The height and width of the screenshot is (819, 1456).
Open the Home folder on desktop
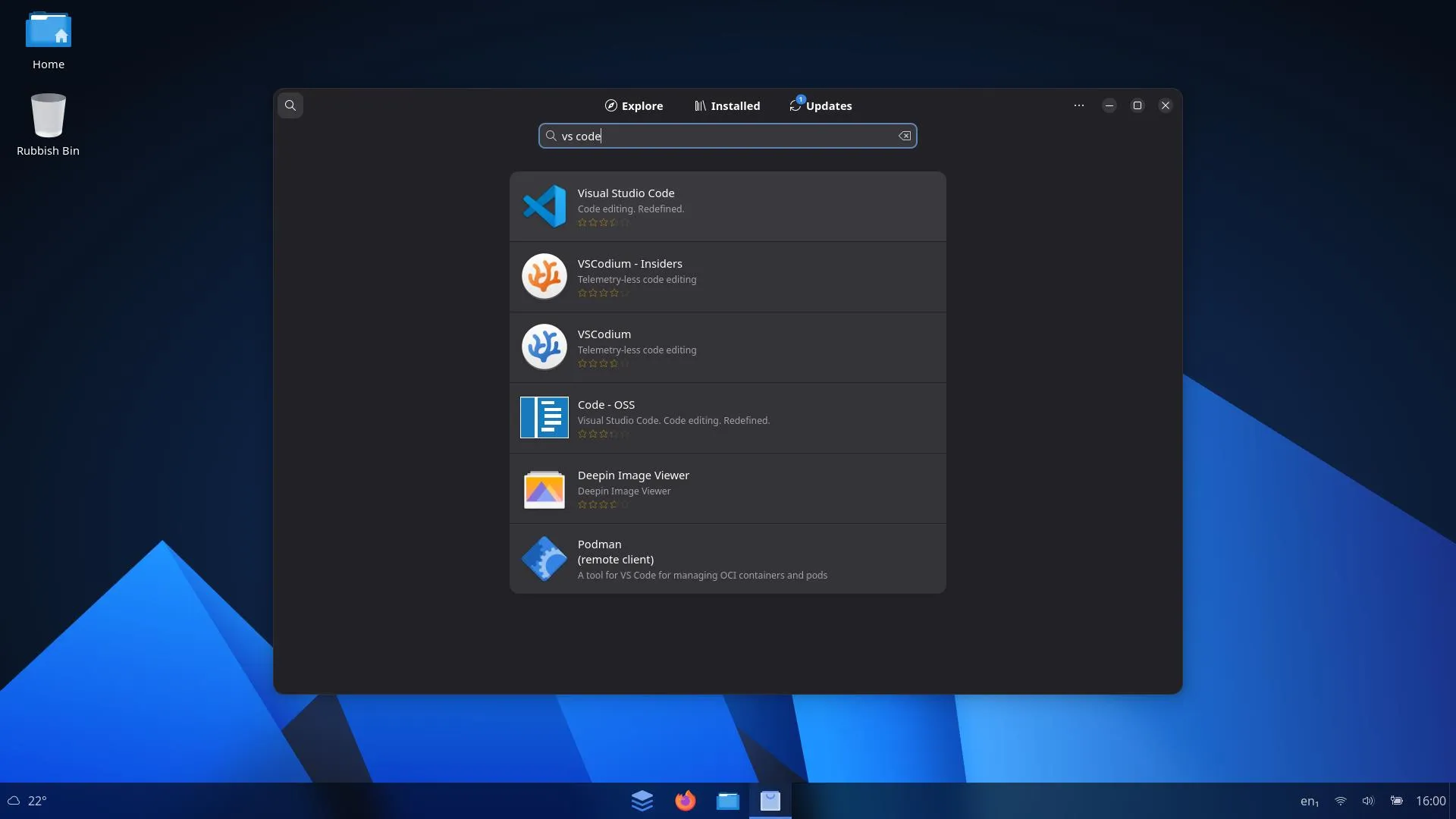coord(49,42)
